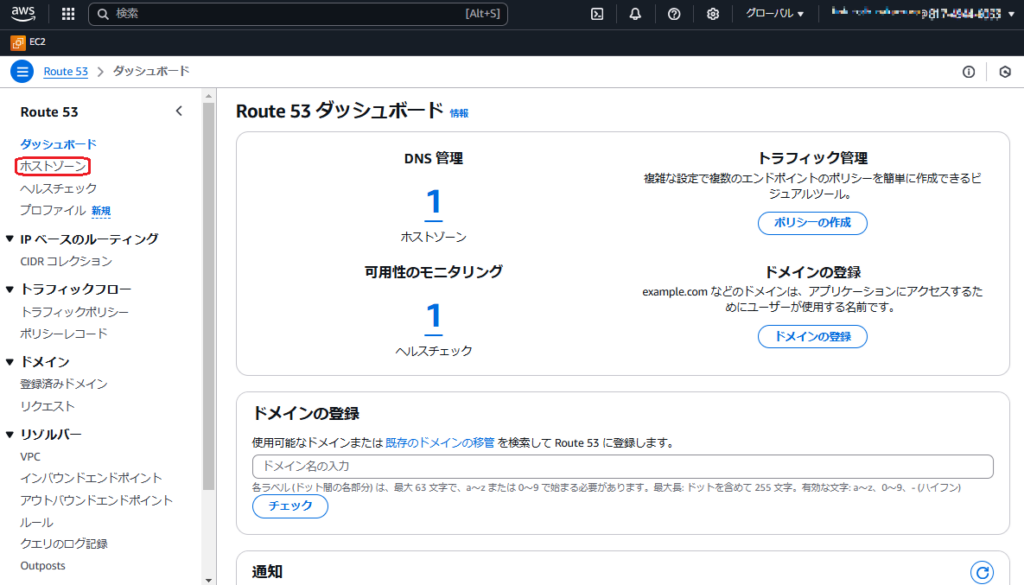Image resolution: width=1024 pixels, height=585 pixels.
Task: Click the 新規 badge next to プロファイル
Action: 101,211
